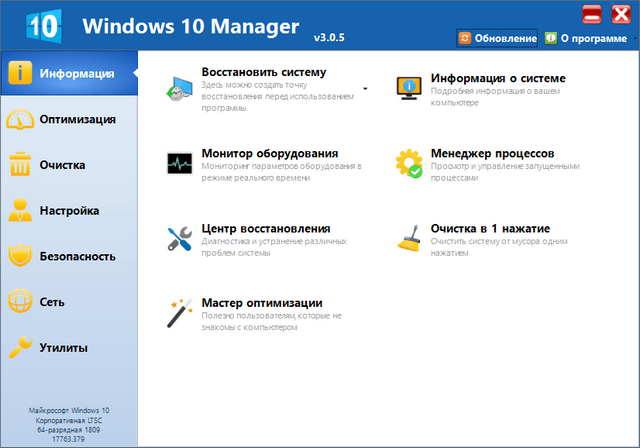Show the Утилиты section
640x448 pixels.
[x=69, y=347]
